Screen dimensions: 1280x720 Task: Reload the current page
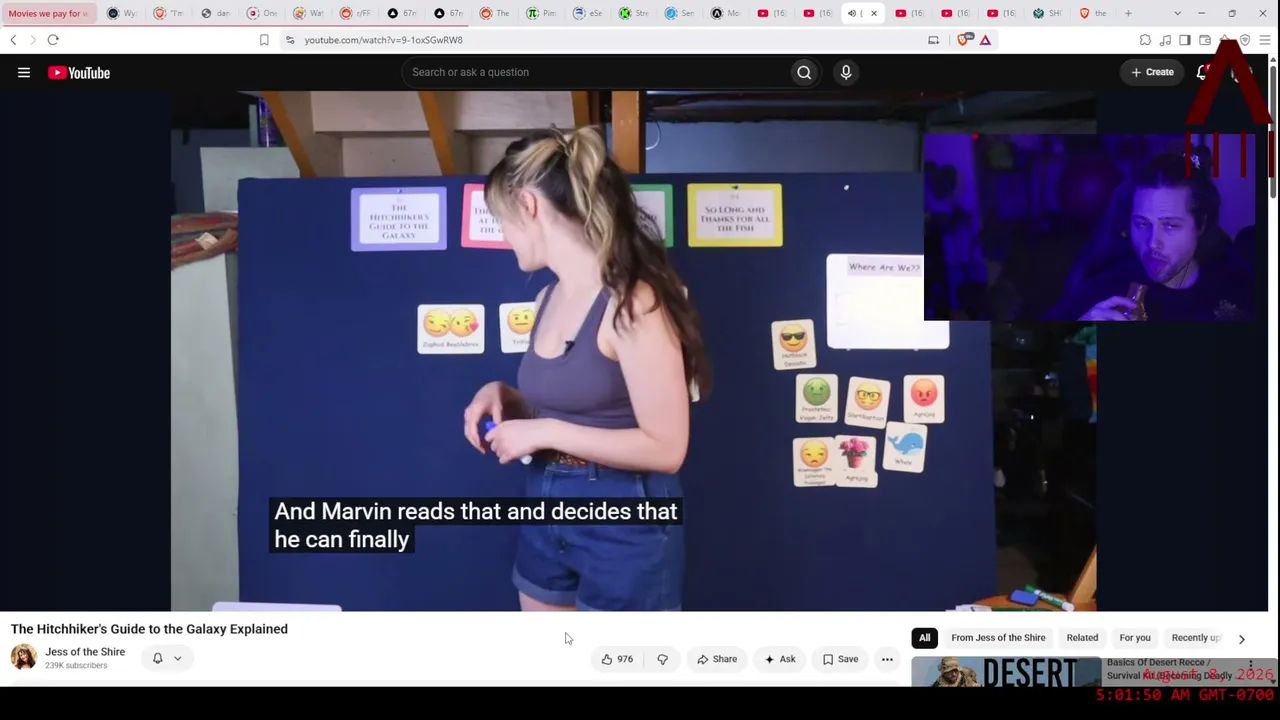click(53, 40)
